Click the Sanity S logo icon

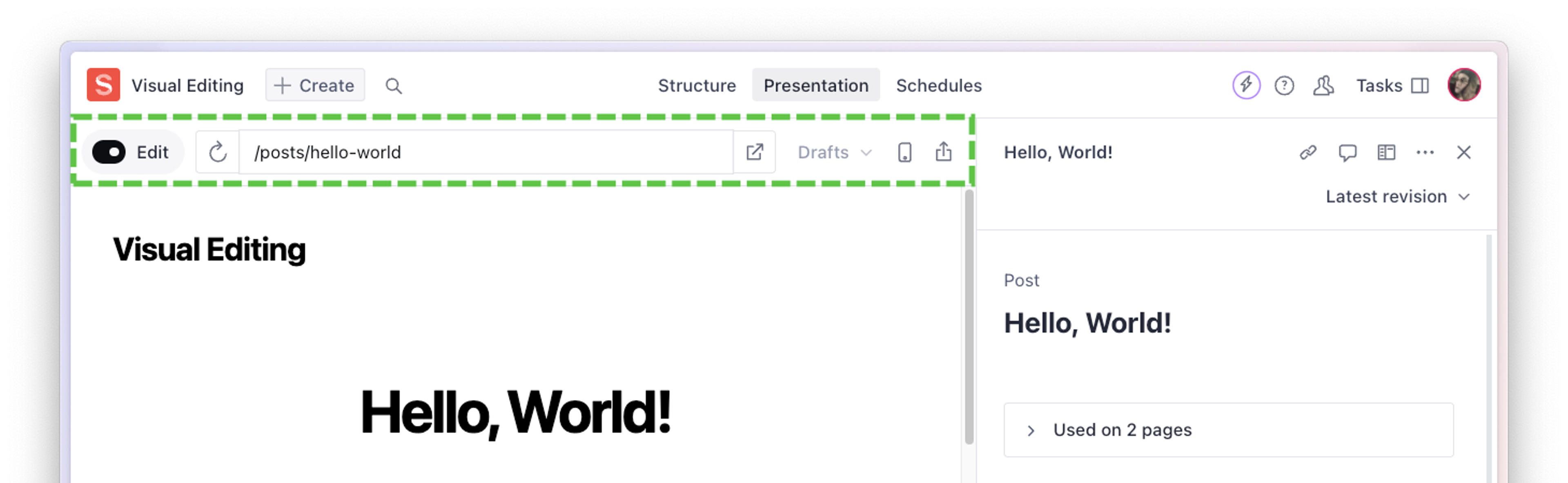click(x=103, y=85)
